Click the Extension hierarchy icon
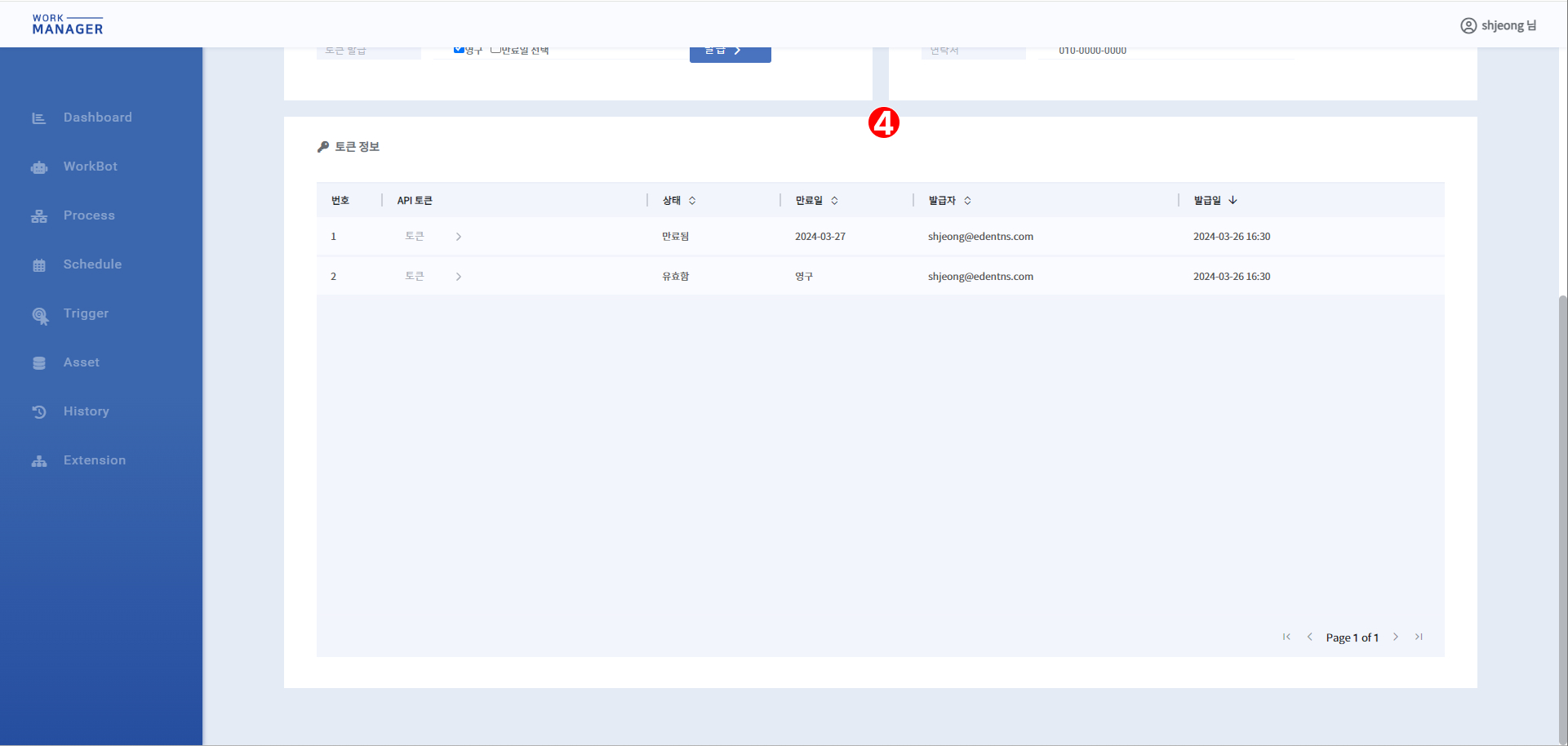This screenshot has height=746, width=1568. tap(38, 461)
